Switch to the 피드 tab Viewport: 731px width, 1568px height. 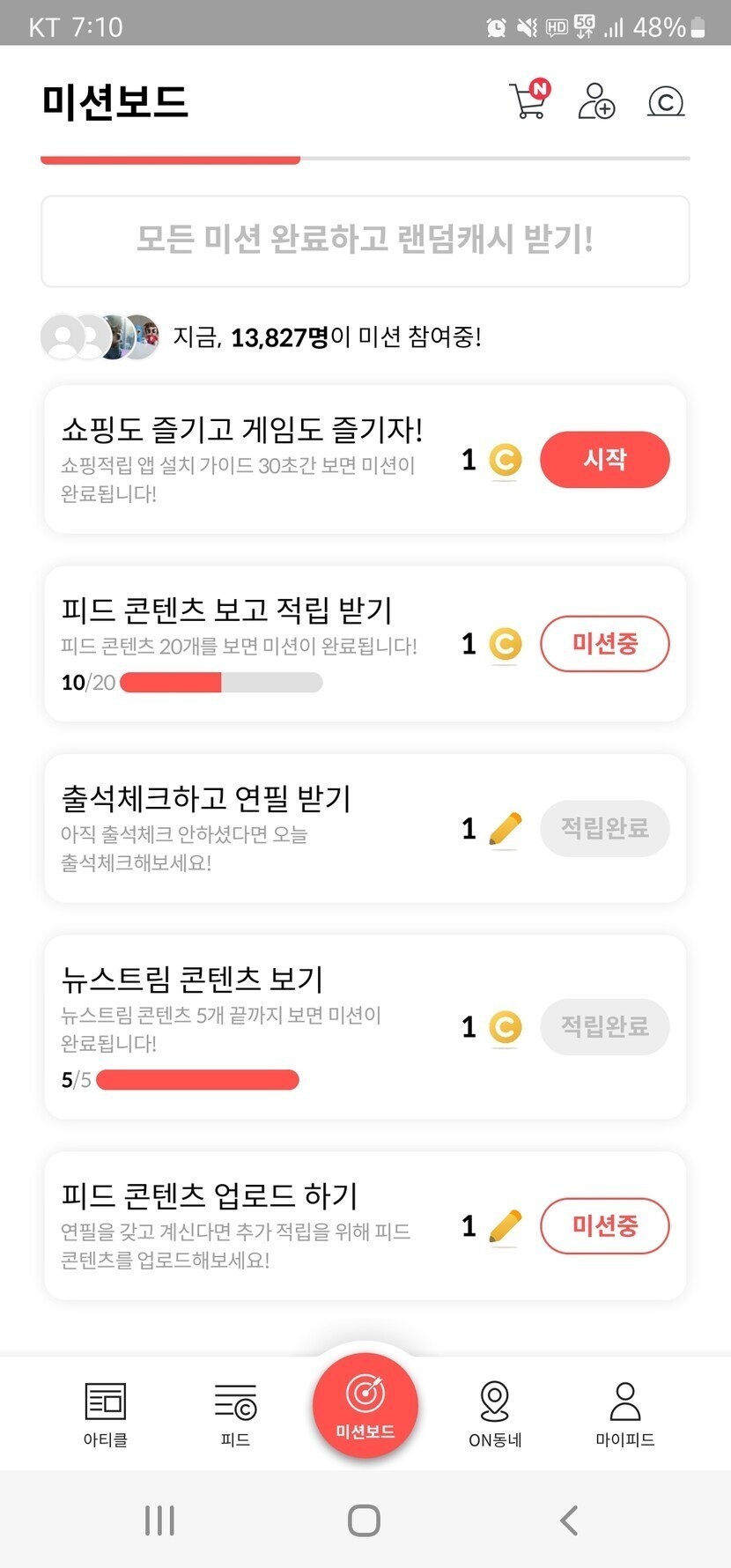click(x=235, y=1414)
